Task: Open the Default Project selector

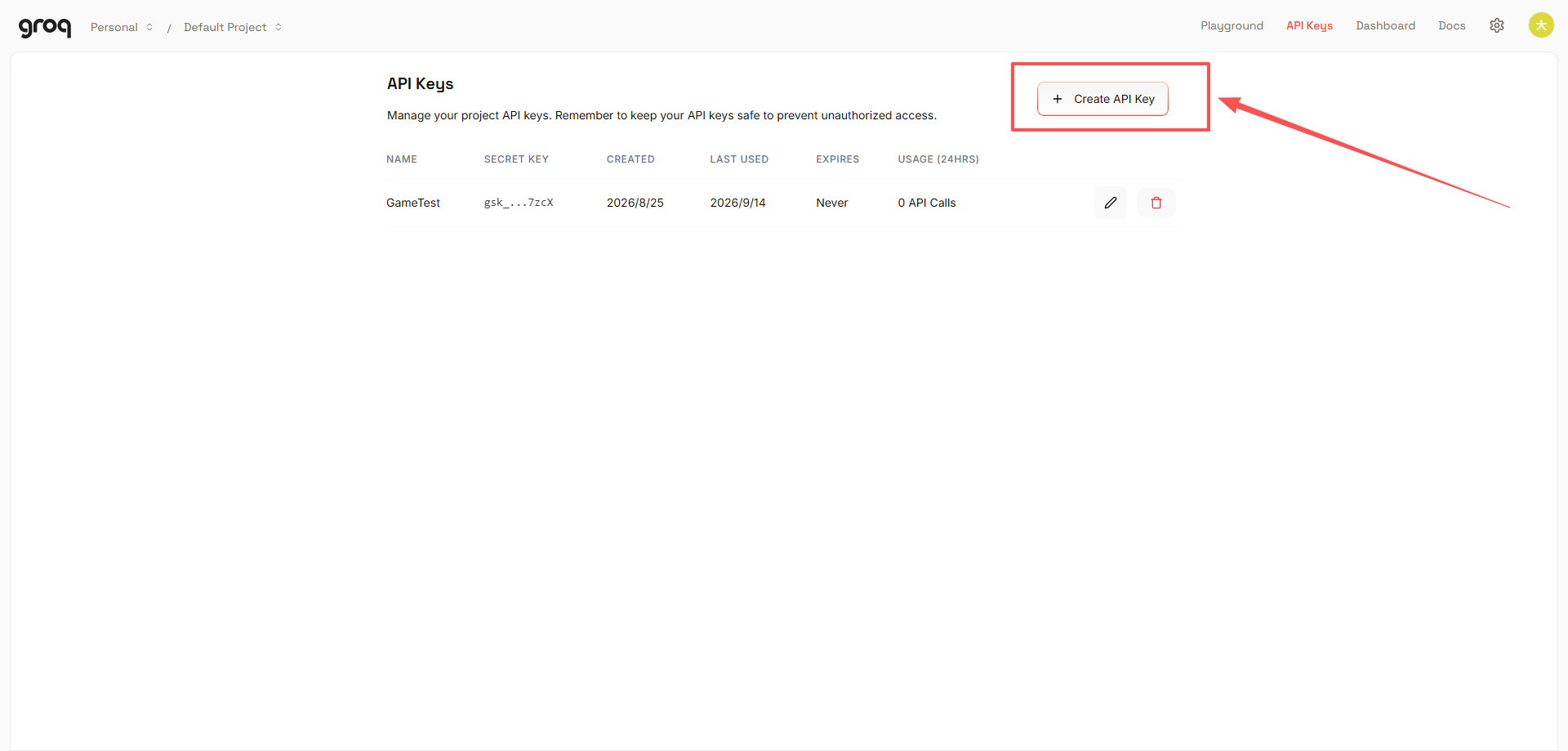Action: pyautogui.click(x=233, y=27)
